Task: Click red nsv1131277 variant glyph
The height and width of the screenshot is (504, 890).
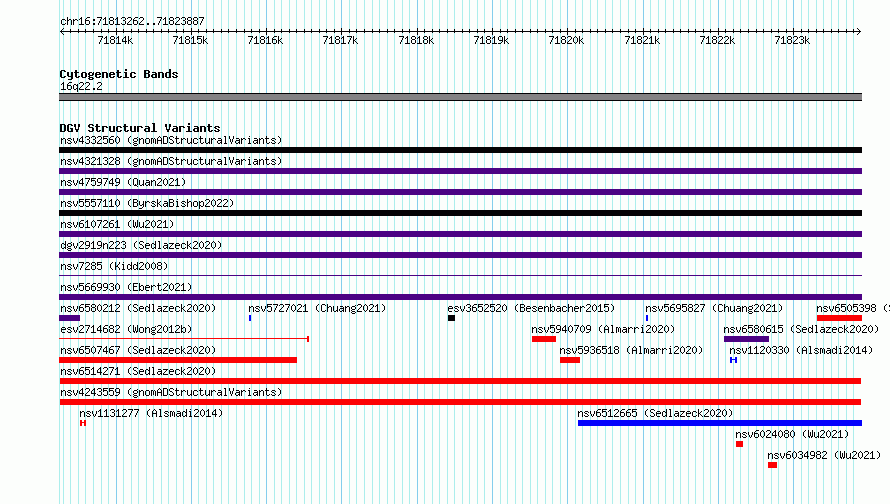Action: click(83, 423)
